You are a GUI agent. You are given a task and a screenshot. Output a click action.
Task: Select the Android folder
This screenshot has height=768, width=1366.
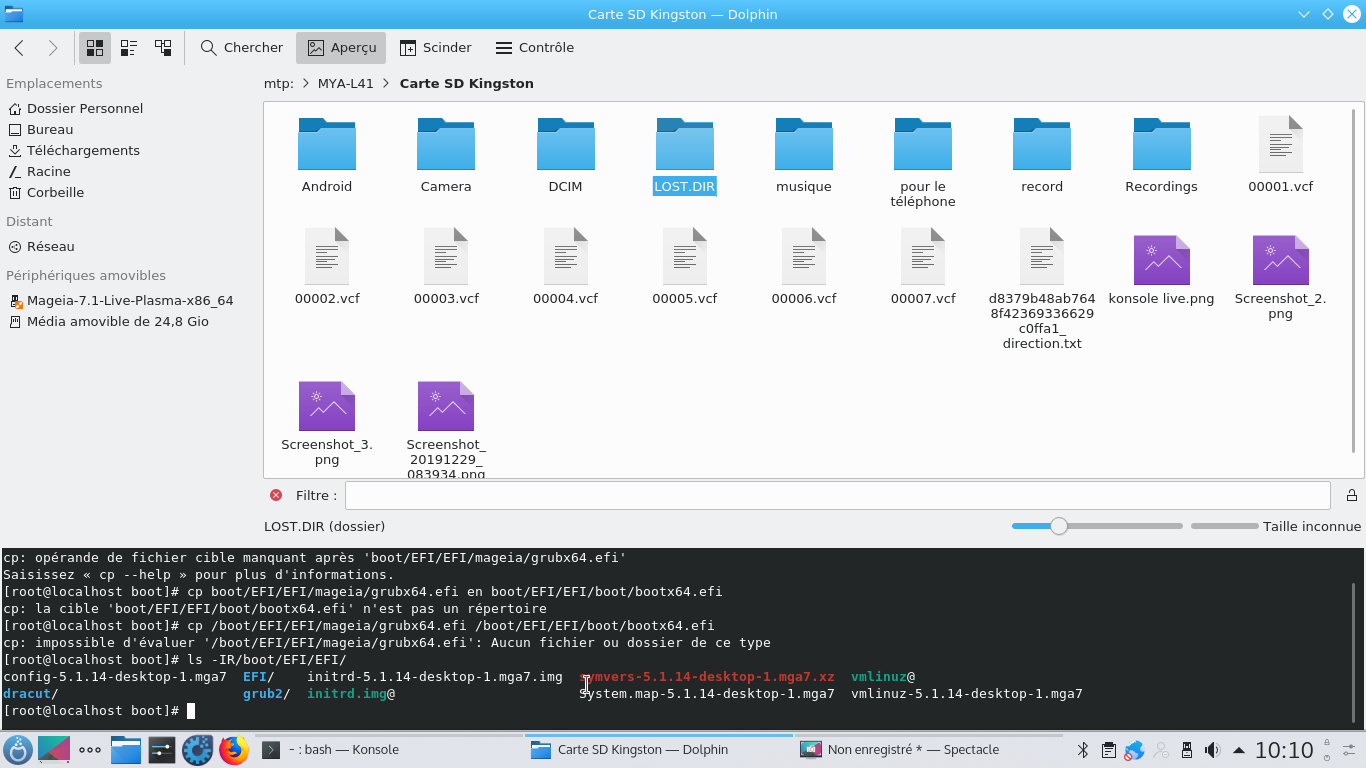click(x=327, y=155)
